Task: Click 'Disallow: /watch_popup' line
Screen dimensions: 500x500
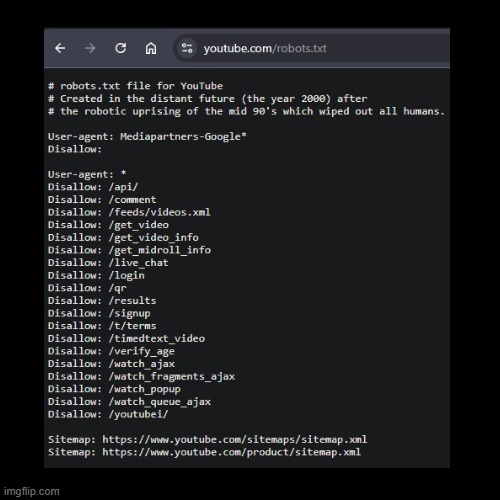Action: tap(114, 389)
